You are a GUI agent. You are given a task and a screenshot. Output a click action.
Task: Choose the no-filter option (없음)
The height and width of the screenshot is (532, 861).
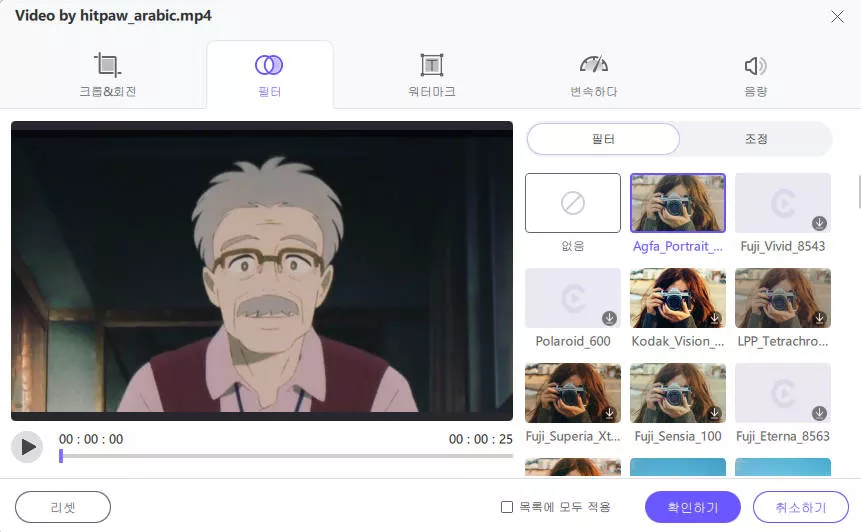pyautogui.click(x=573, y=203)
